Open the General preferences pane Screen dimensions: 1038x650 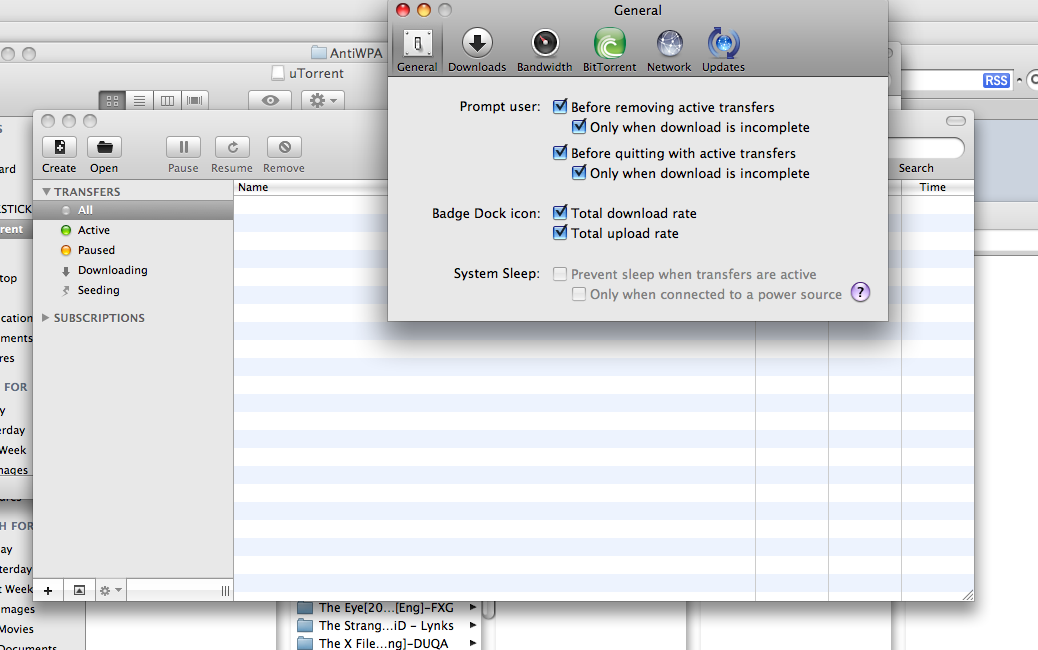pyautogui.click(x=417, y=50)
